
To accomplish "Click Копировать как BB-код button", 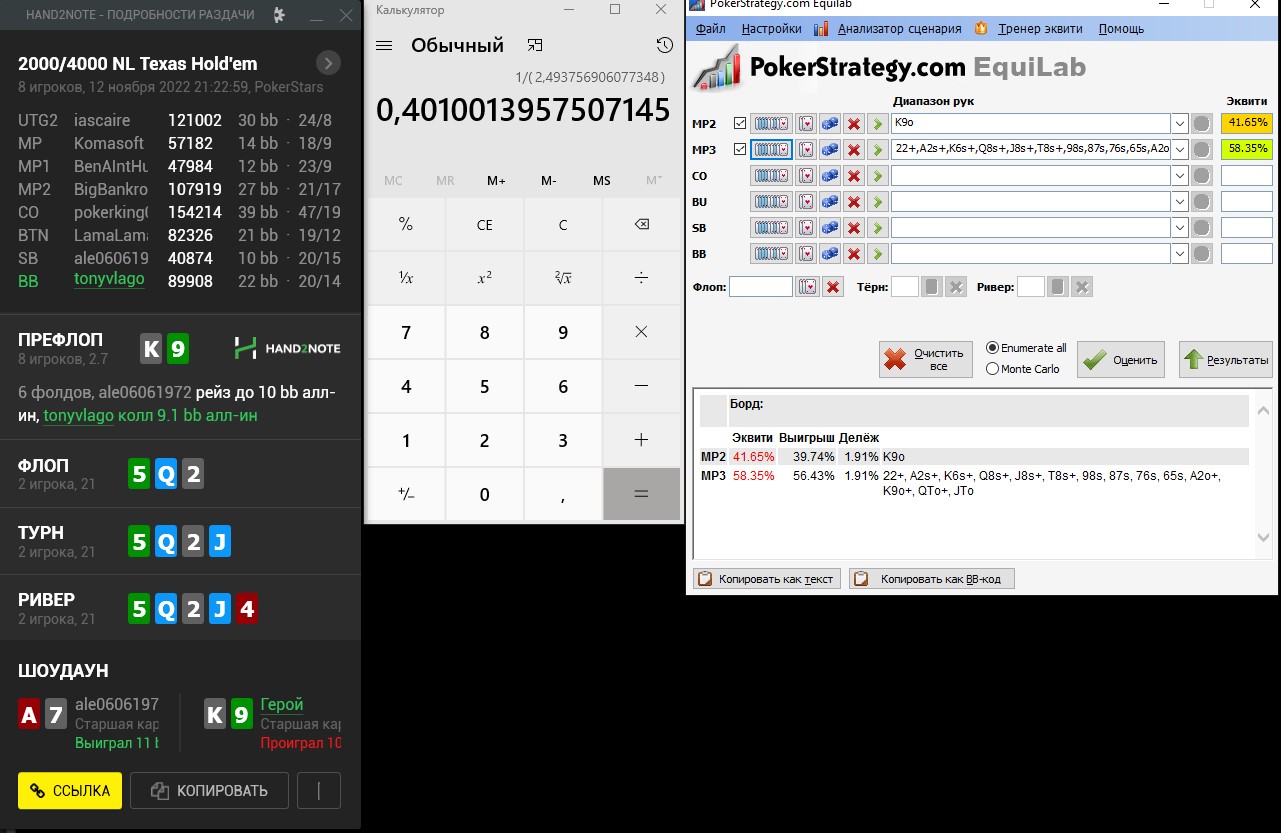I will 932,579.
